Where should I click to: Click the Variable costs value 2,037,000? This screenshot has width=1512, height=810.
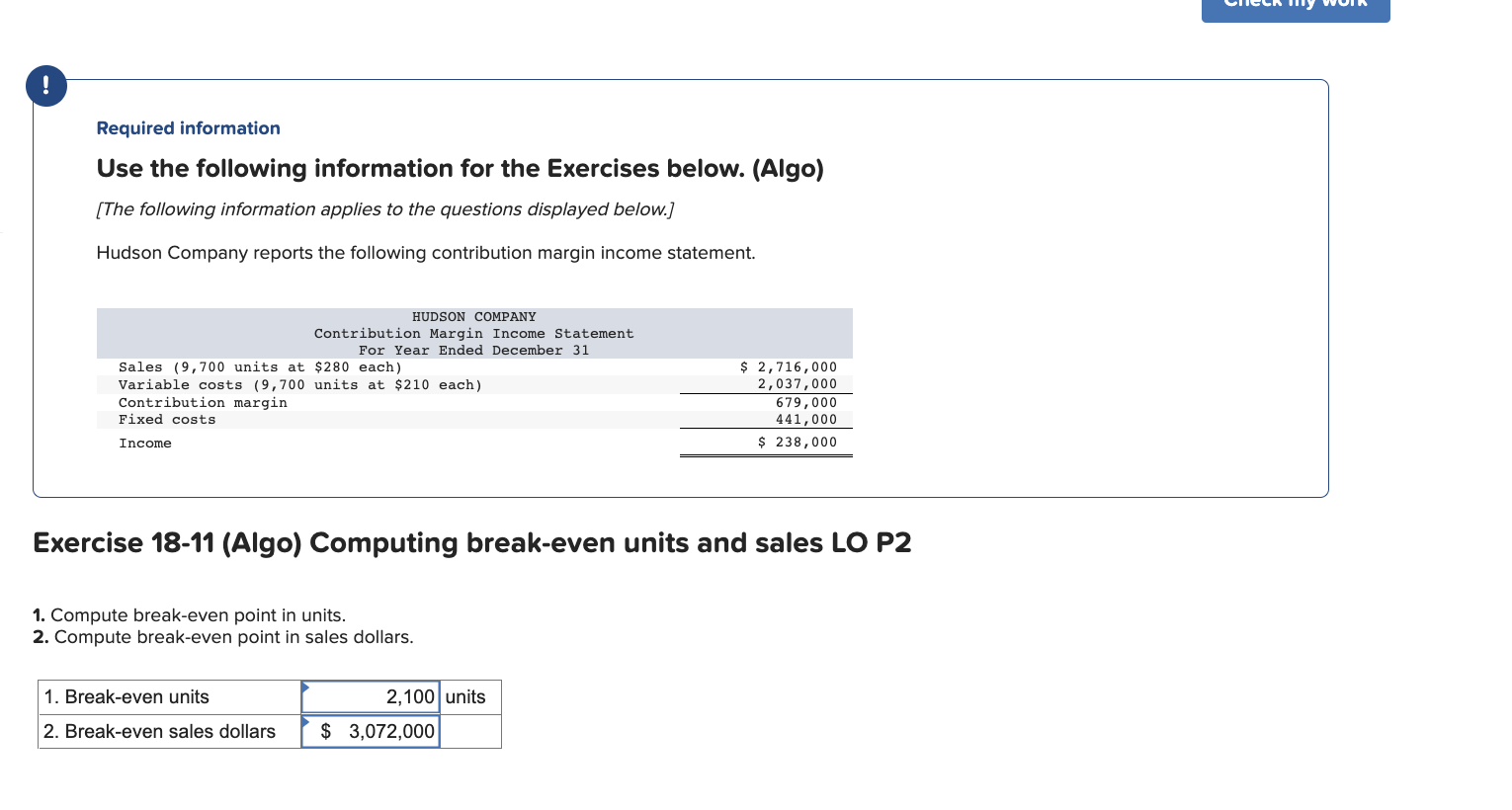click(803, 384)
